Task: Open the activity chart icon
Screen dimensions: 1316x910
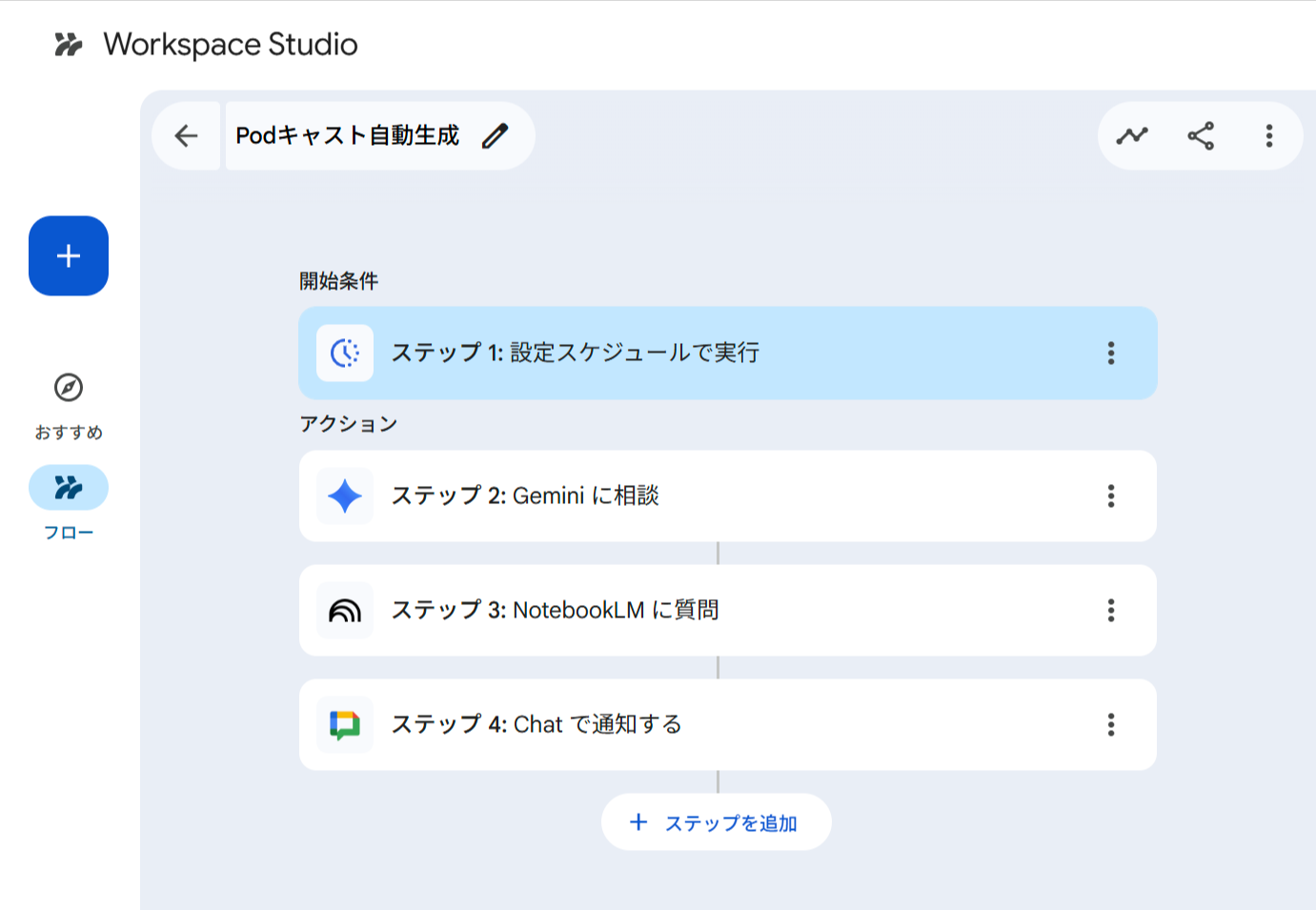Action: pyautogui.click(x=1132, y=136)
